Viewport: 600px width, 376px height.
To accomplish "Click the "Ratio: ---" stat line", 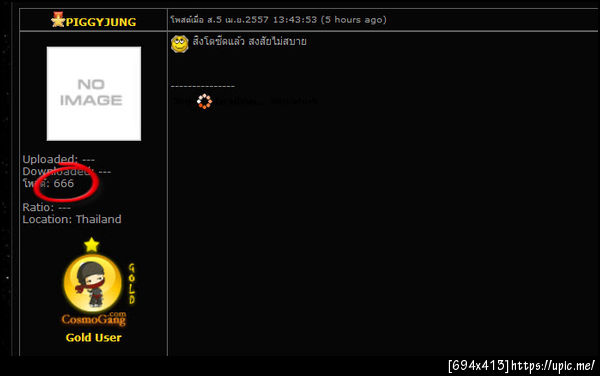I will [x=46, y=207].
